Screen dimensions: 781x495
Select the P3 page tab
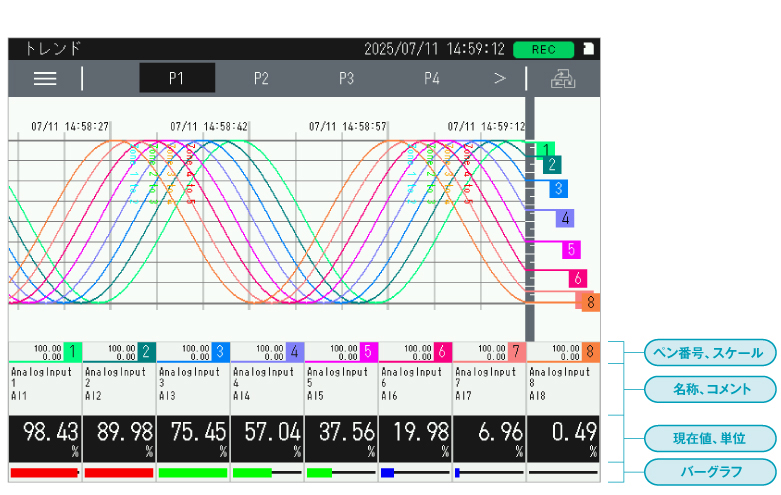tap(346, 78)
